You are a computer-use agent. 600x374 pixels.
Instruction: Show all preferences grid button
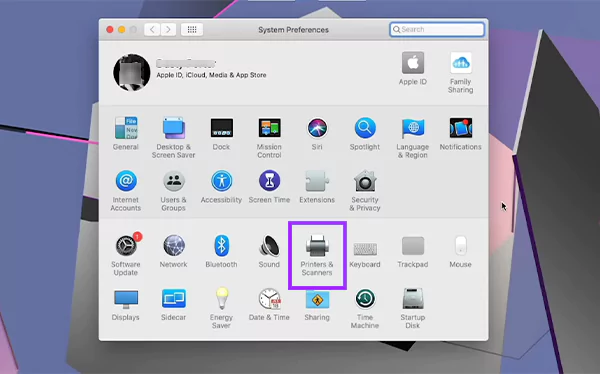pos(192,29)
